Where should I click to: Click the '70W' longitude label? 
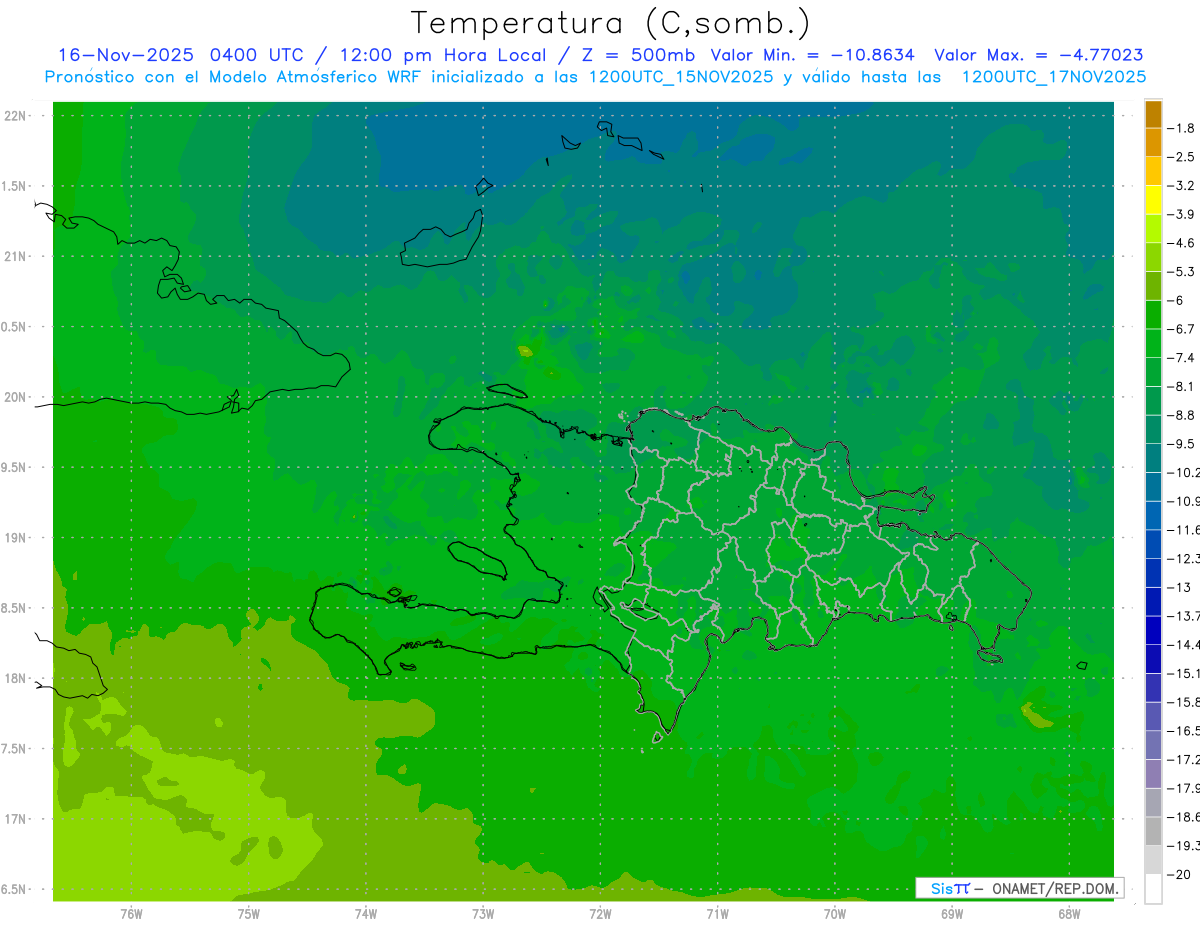pyautogui.click(x=835, y=914)
